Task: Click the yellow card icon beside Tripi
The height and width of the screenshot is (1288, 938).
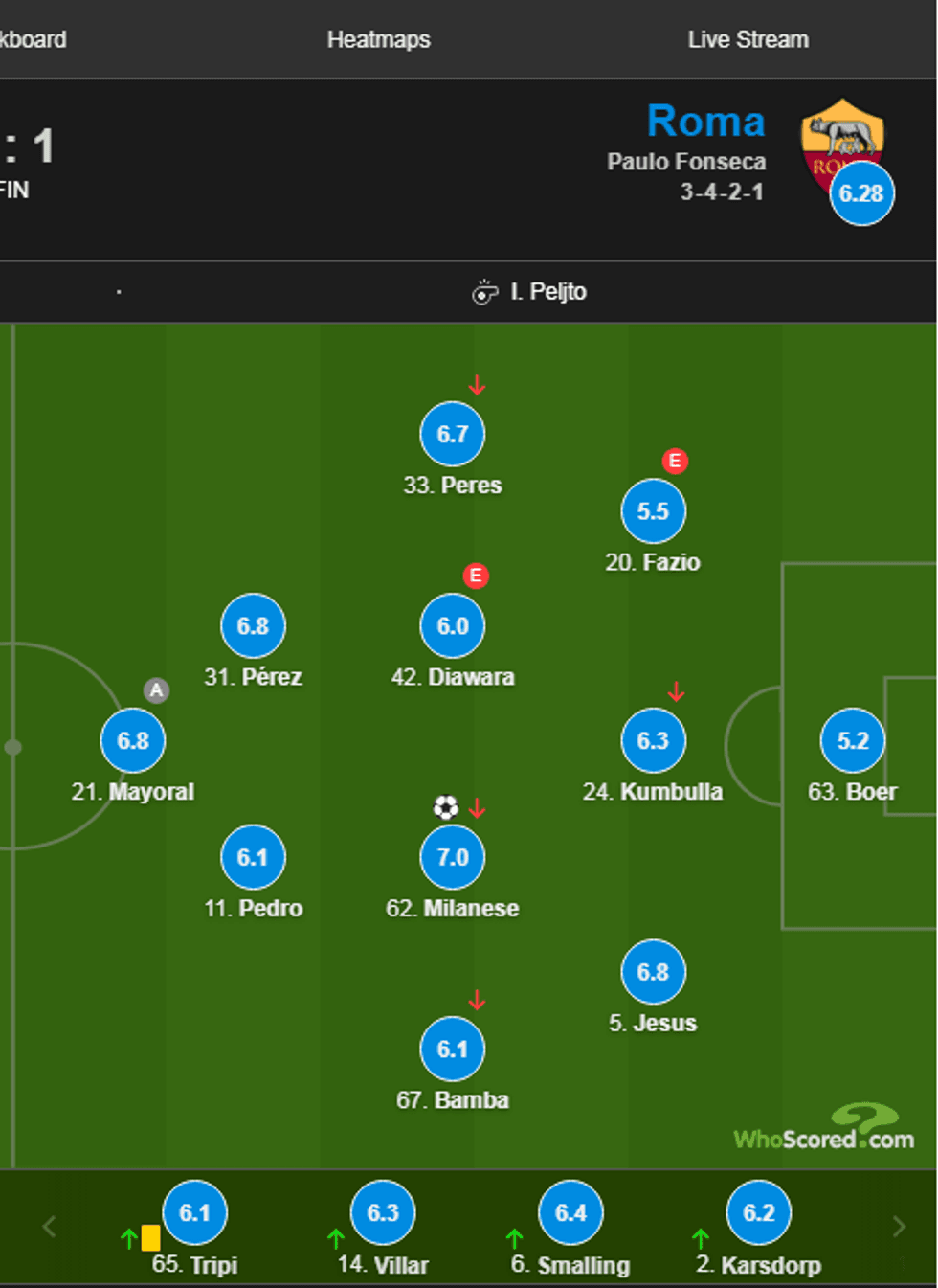Action: [150, 1238]
